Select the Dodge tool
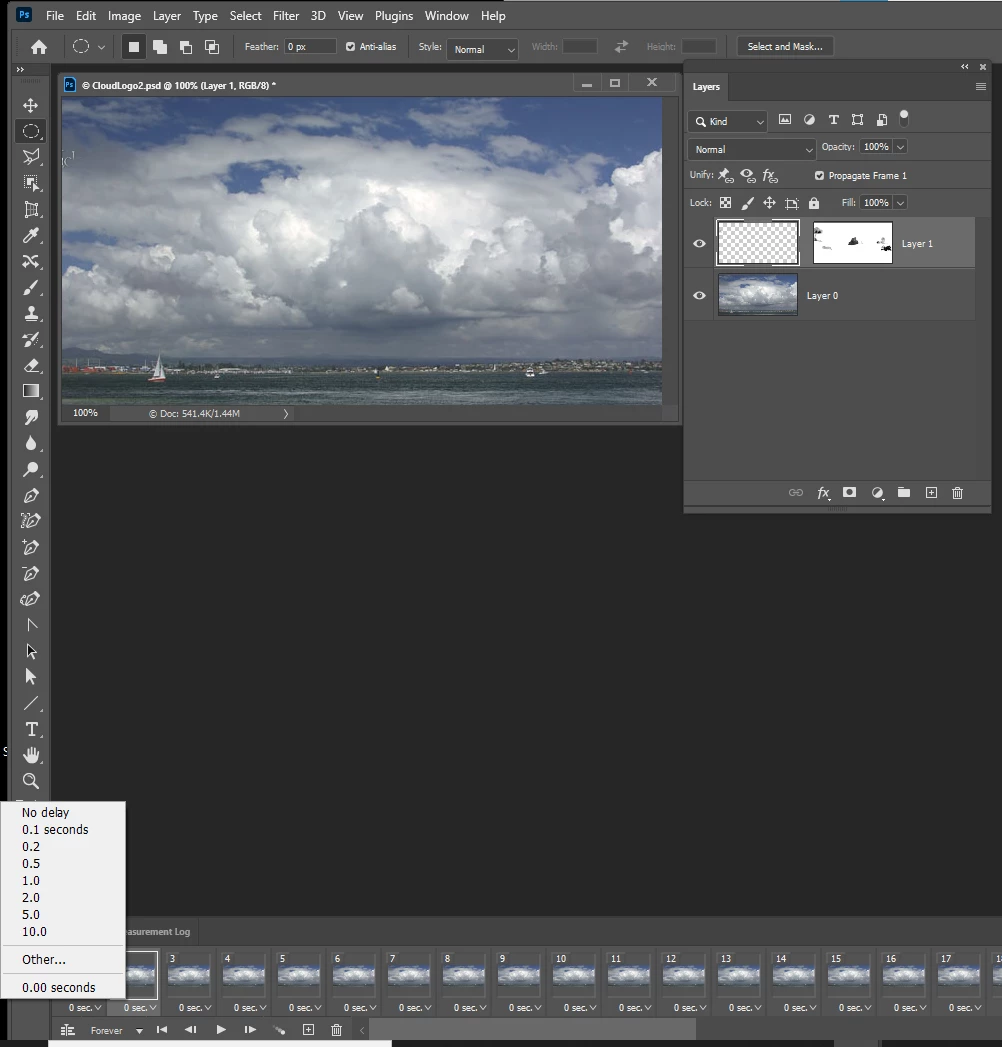This screenshot has width=1002, height=1047. (31, 470)
